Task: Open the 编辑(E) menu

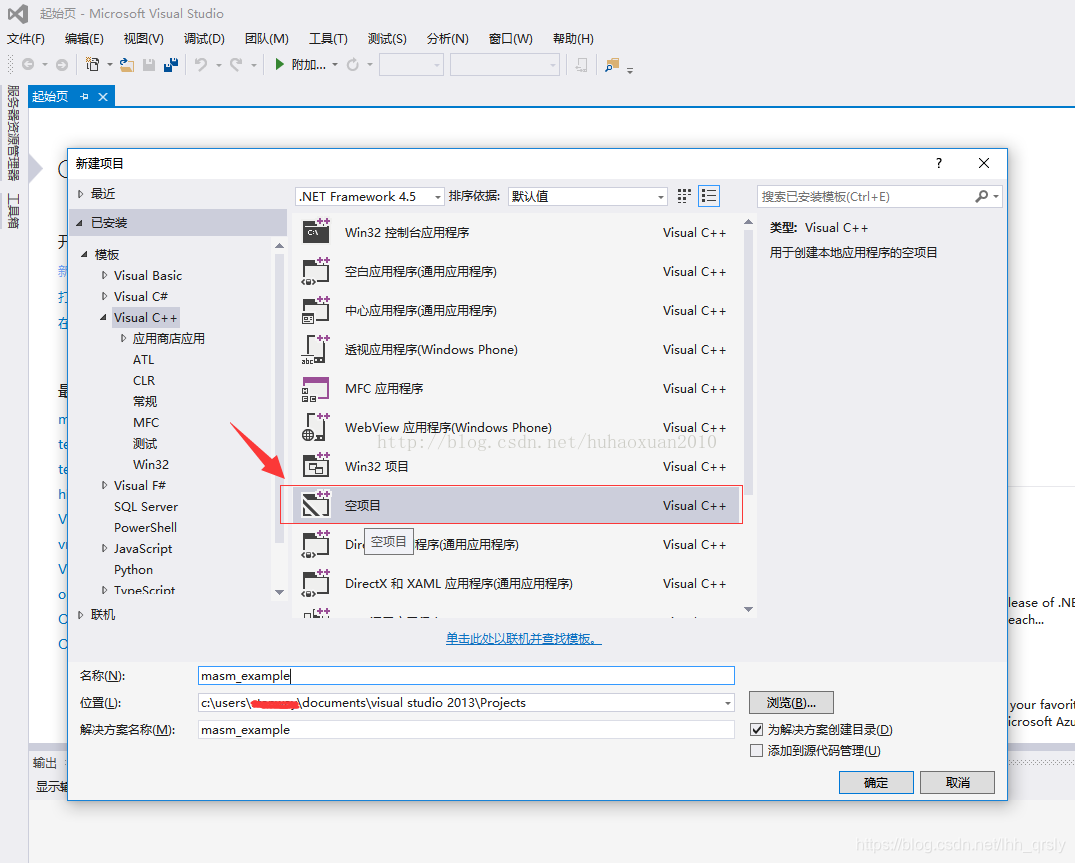Action: click(x=84, y=39)
